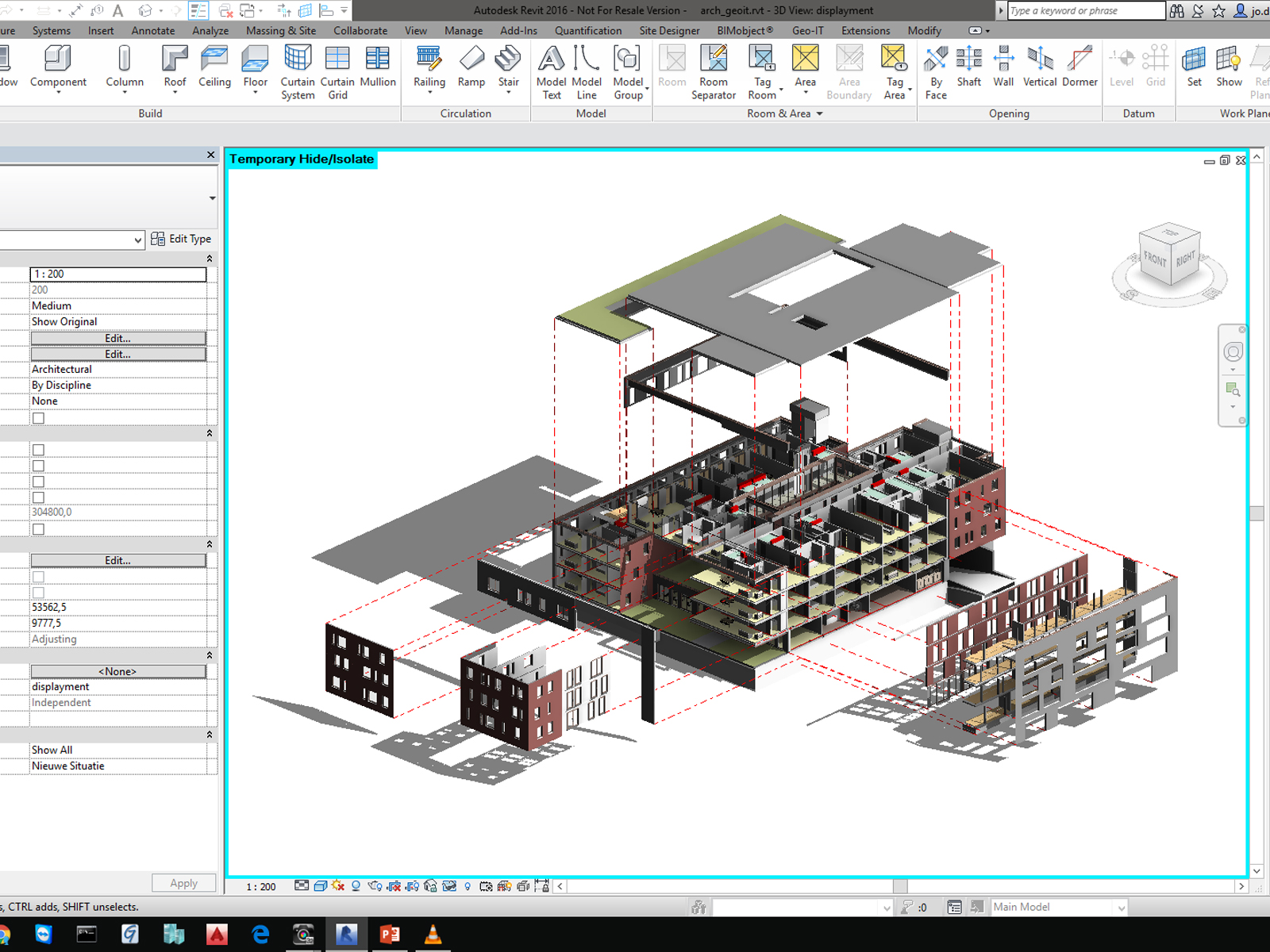The width and height of the screenshot is (1270, 952).
Task: Collapse the top properties section with the arrow above the 1 : 200 row
Action: pos(210,259)
